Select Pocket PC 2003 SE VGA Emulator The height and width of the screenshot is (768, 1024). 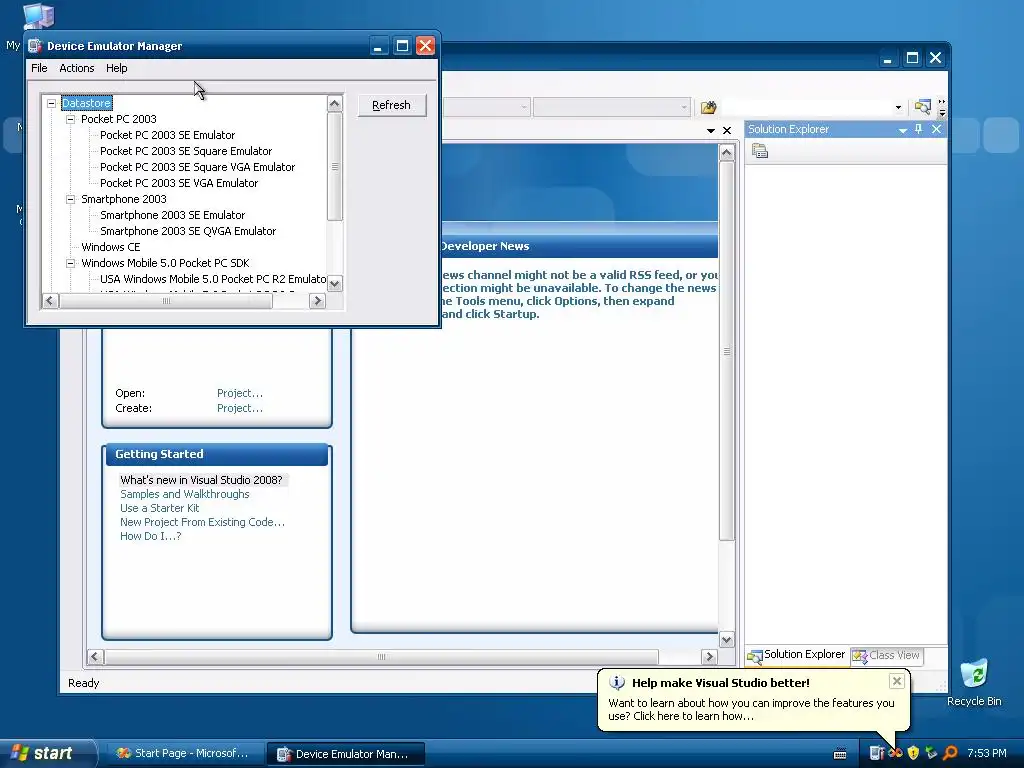(x=179, y=183)
